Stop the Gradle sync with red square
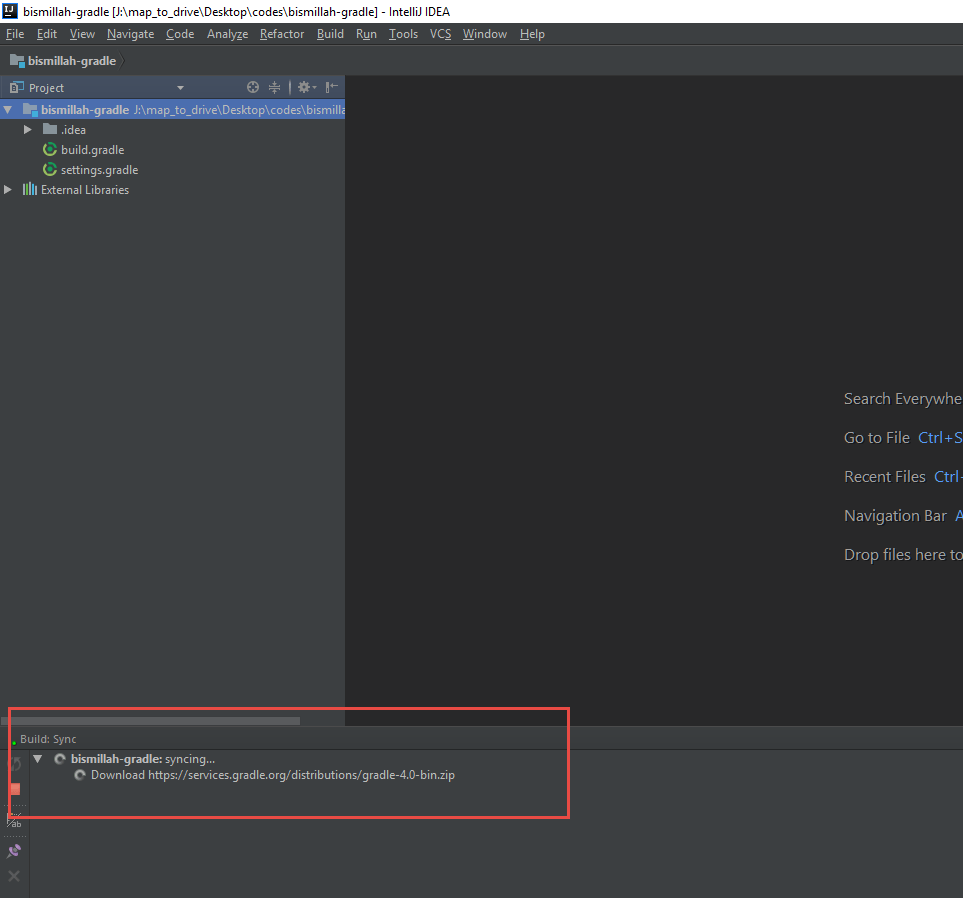The width and height of the screenshot is (963, 898). (13, 789)
